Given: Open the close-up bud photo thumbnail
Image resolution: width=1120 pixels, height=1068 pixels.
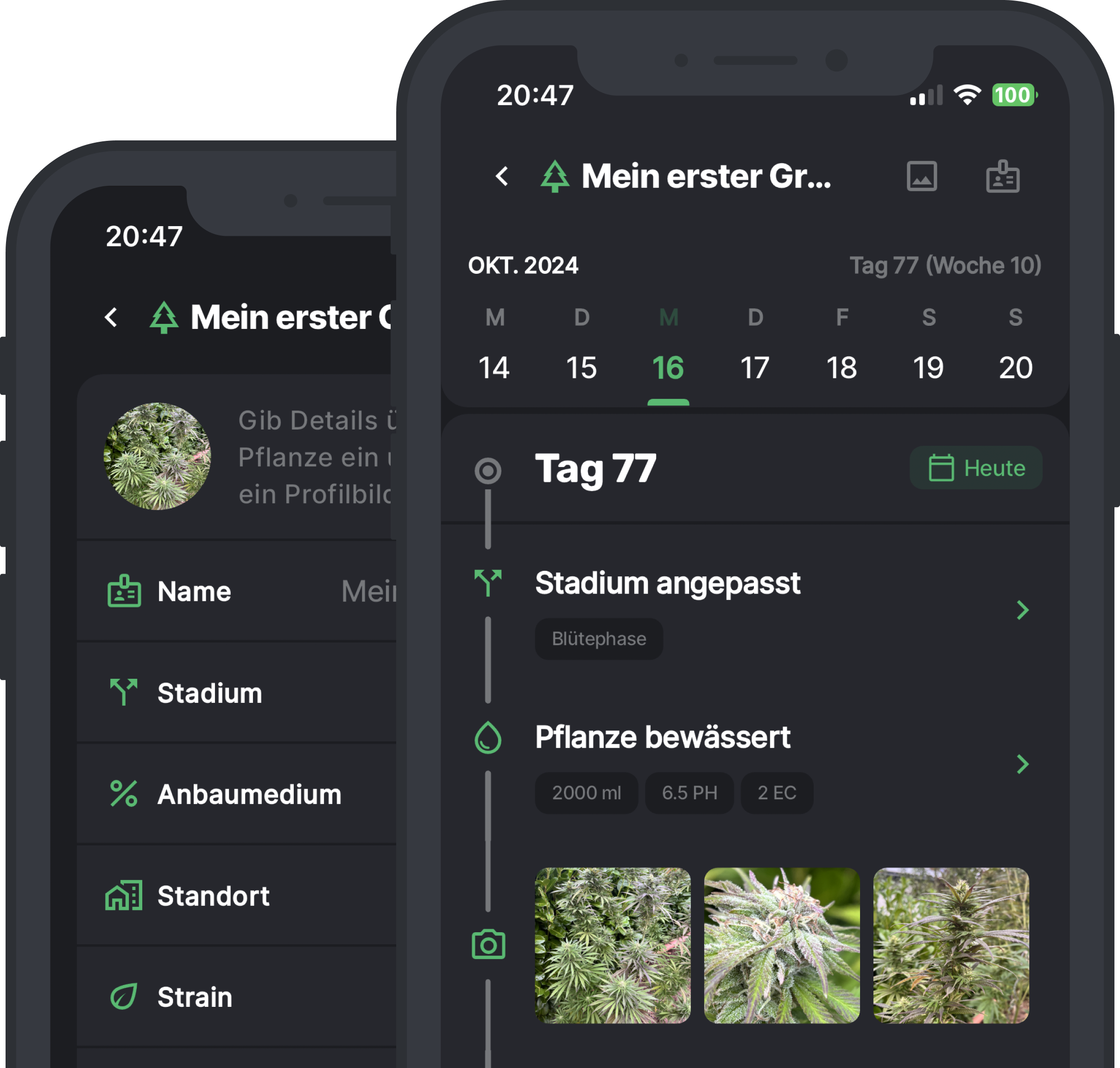Looking at the screenshot, I should [x=782, y=945].
